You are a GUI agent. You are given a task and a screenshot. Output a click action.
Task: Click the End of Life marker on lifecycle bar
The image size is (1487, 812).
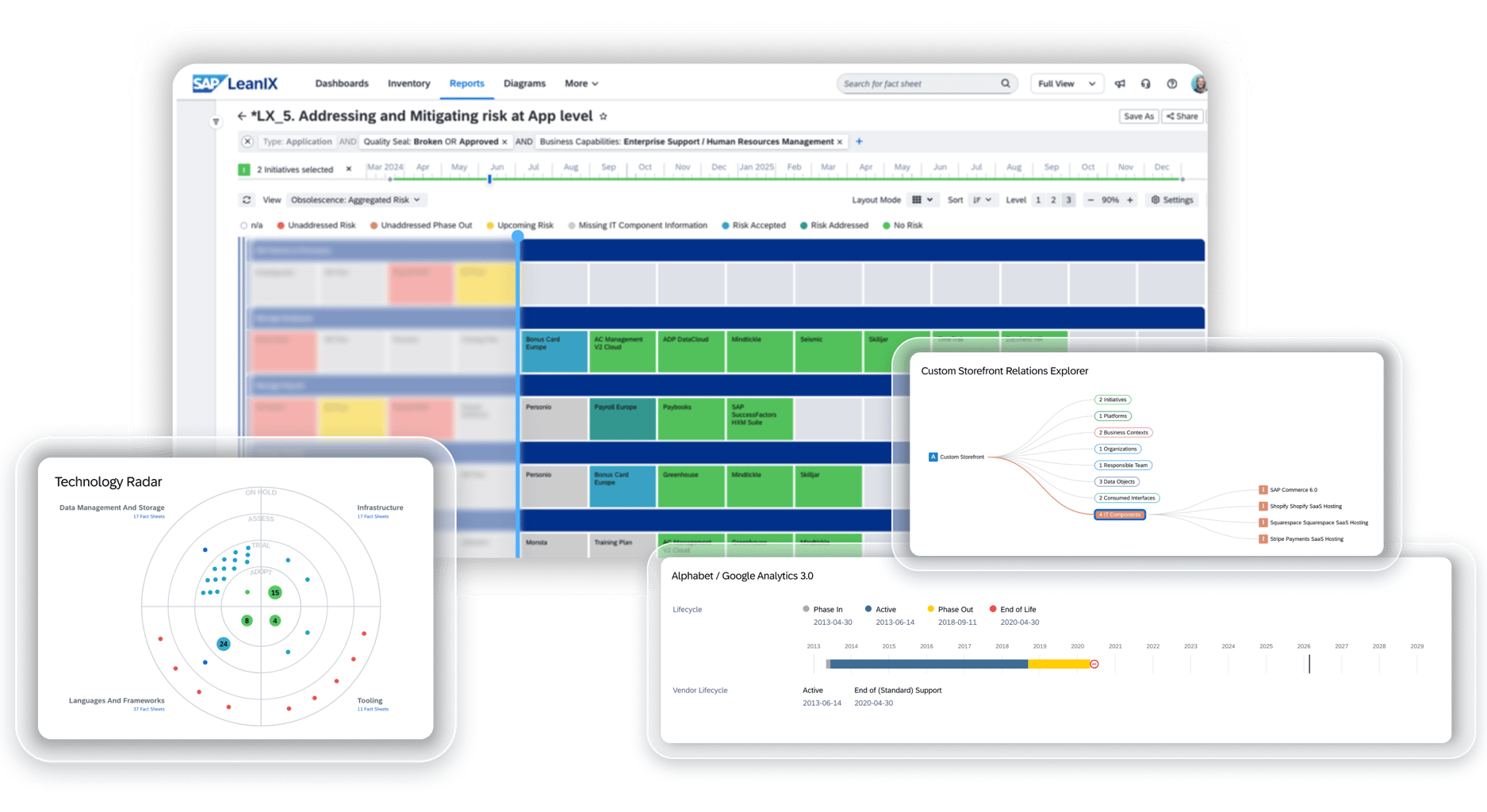(1094, 664)
